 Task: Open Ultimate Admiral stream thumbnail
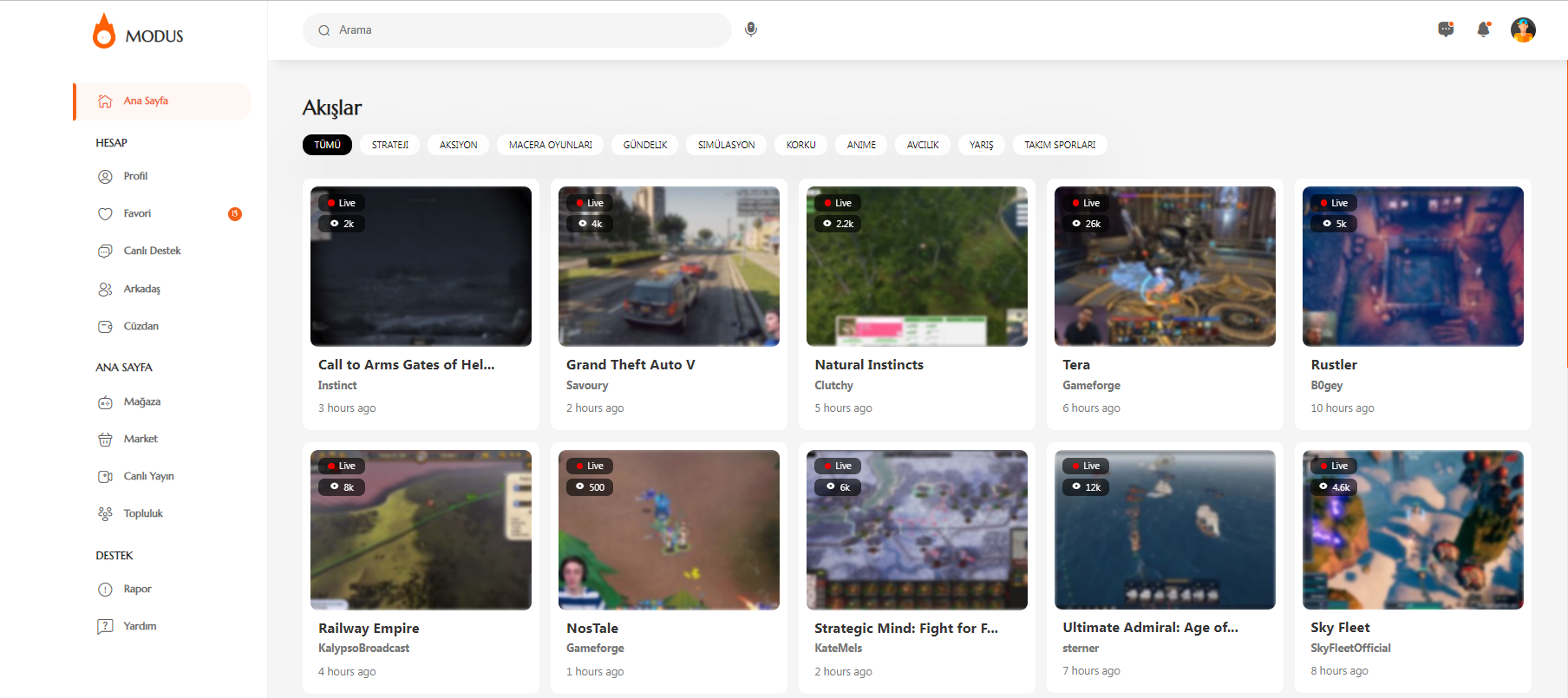[1165, 530]
